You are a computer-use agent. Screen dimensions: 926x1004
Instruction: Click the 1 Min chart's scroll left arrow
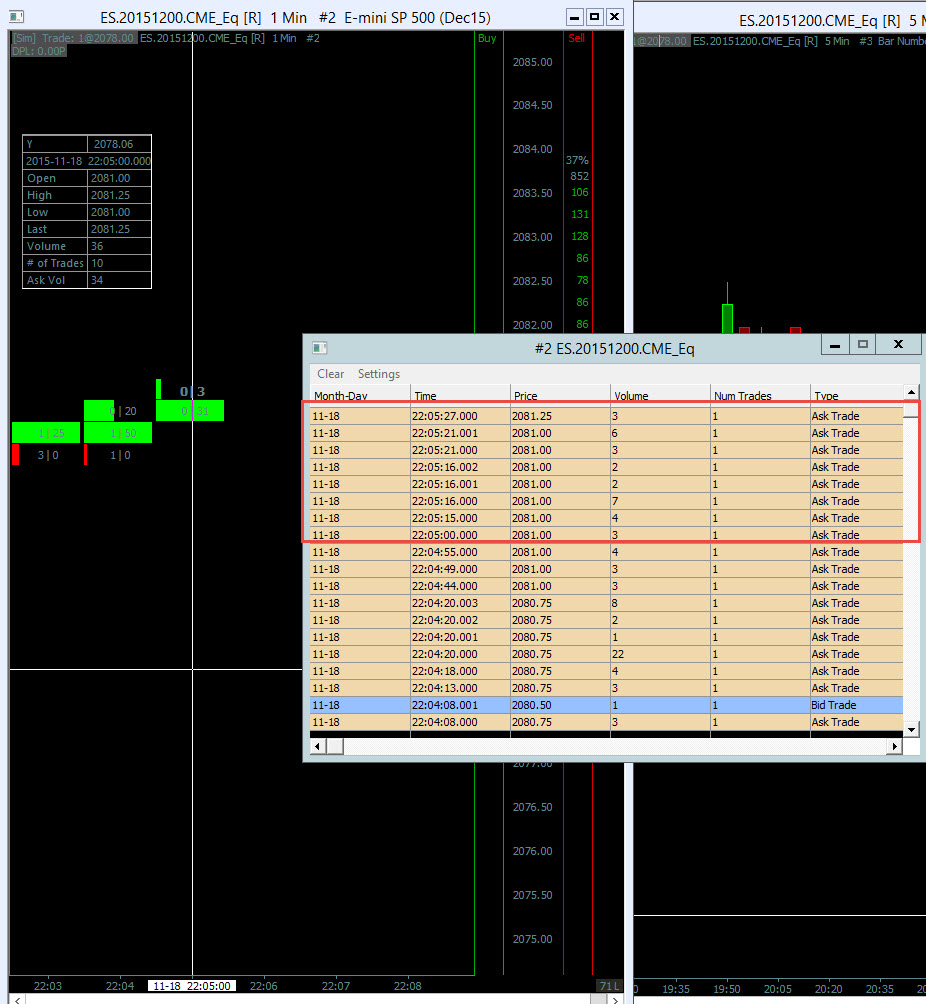(17, 1000)
